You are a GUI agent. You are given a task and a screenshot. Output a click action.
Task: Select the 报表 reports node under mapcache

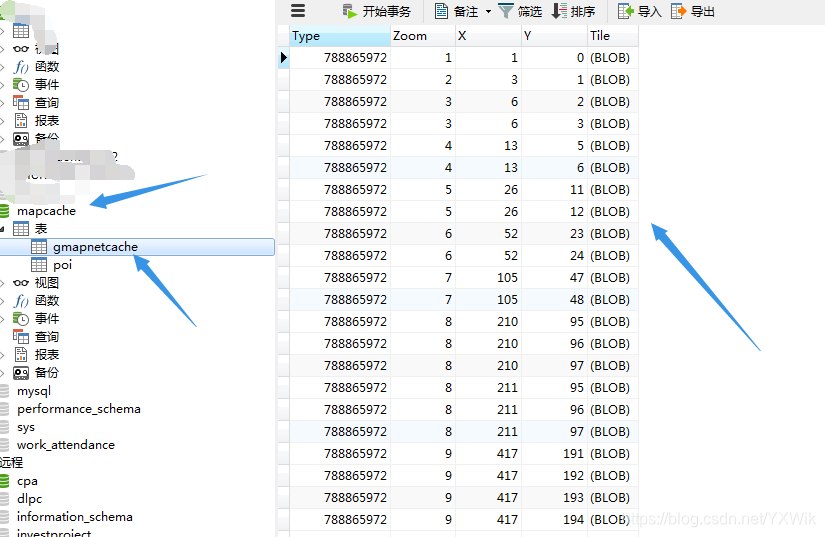click(x=47, y=355)
